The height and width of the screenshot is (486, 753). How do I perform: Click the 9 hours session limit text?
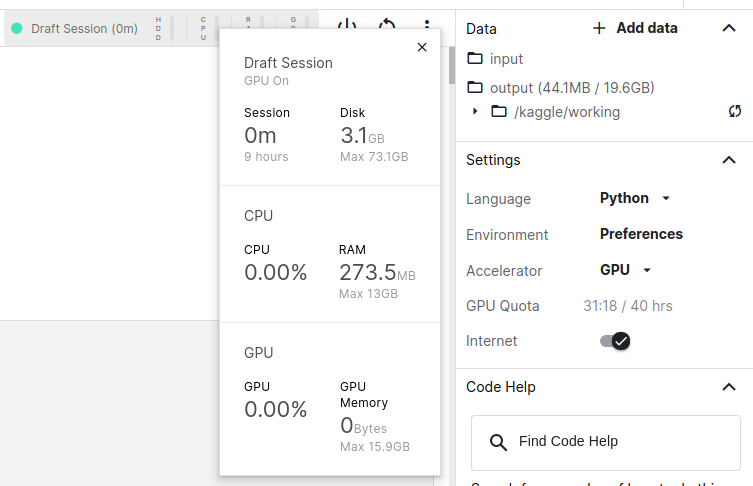pos(266,157)
